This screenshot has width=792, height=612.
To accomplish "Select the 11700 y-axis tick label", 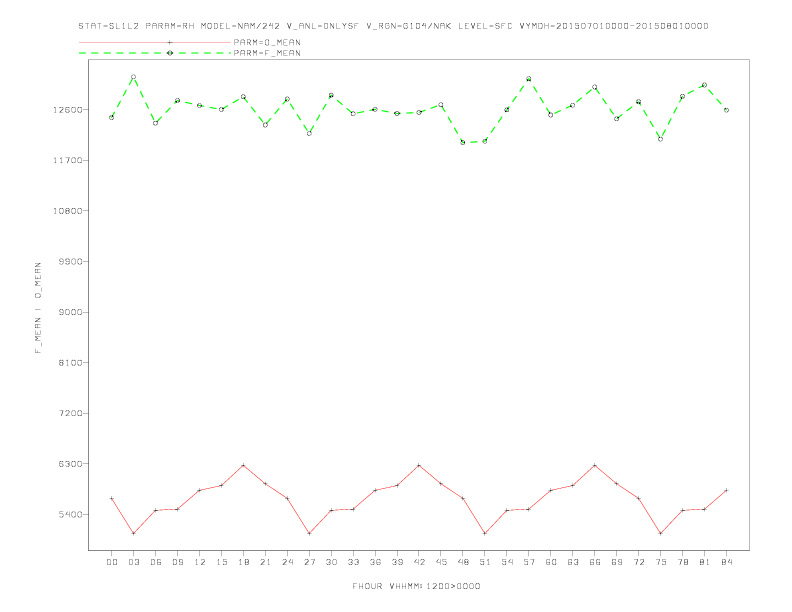I will click(68, 160).
